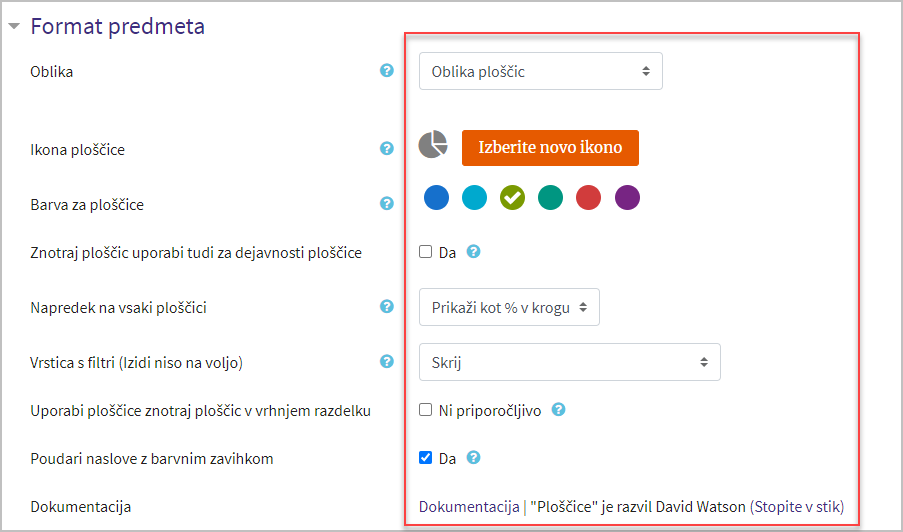
Task: Tick the Ni priporočljivo checkbox
Action: click(x=426, y=409)
